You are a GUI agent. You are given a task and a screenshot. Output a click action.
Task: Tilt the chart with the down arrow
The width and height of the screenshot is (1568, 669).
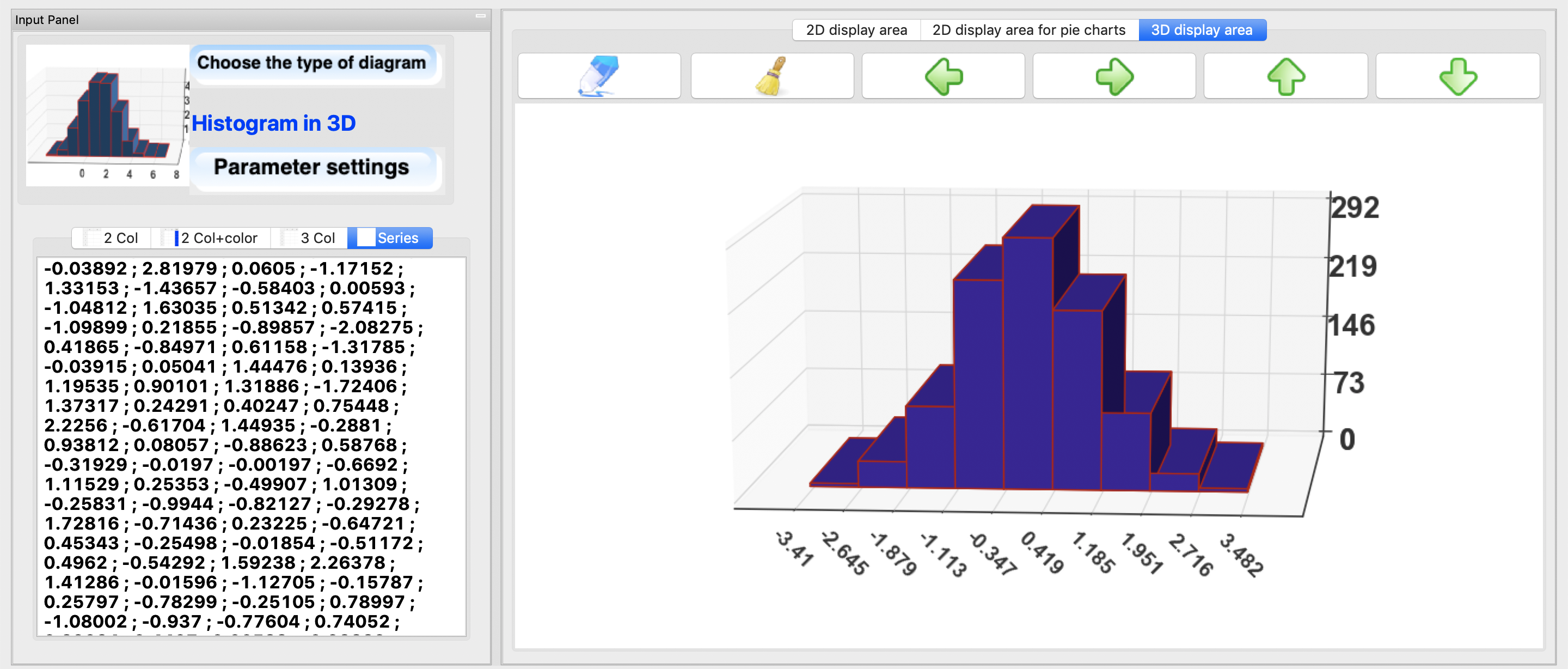click(1458, 76)
